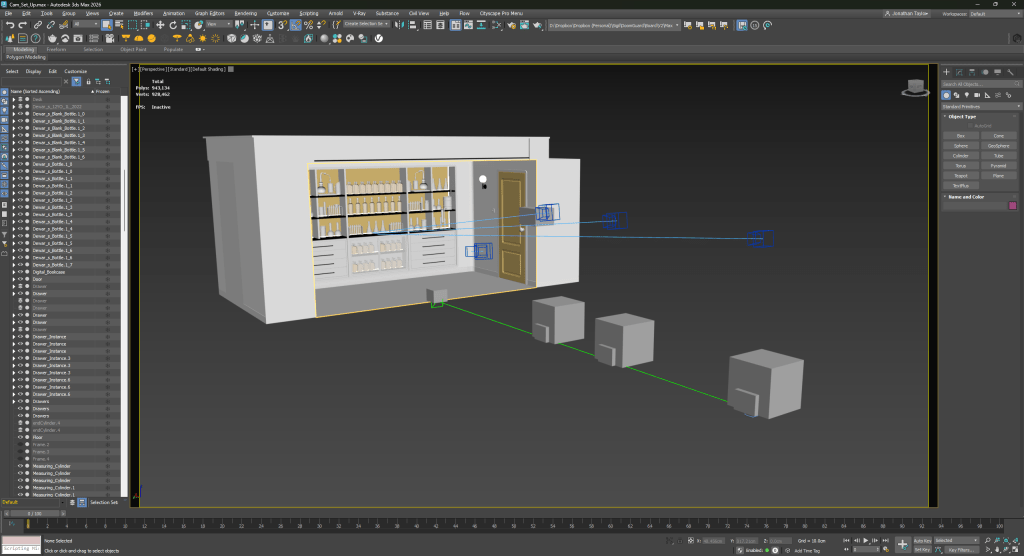Toggle visibility eye of Dewar_s_Blank_Bottle.1_0
This screenshot has width=1024, height=556.
pos(20,114)
